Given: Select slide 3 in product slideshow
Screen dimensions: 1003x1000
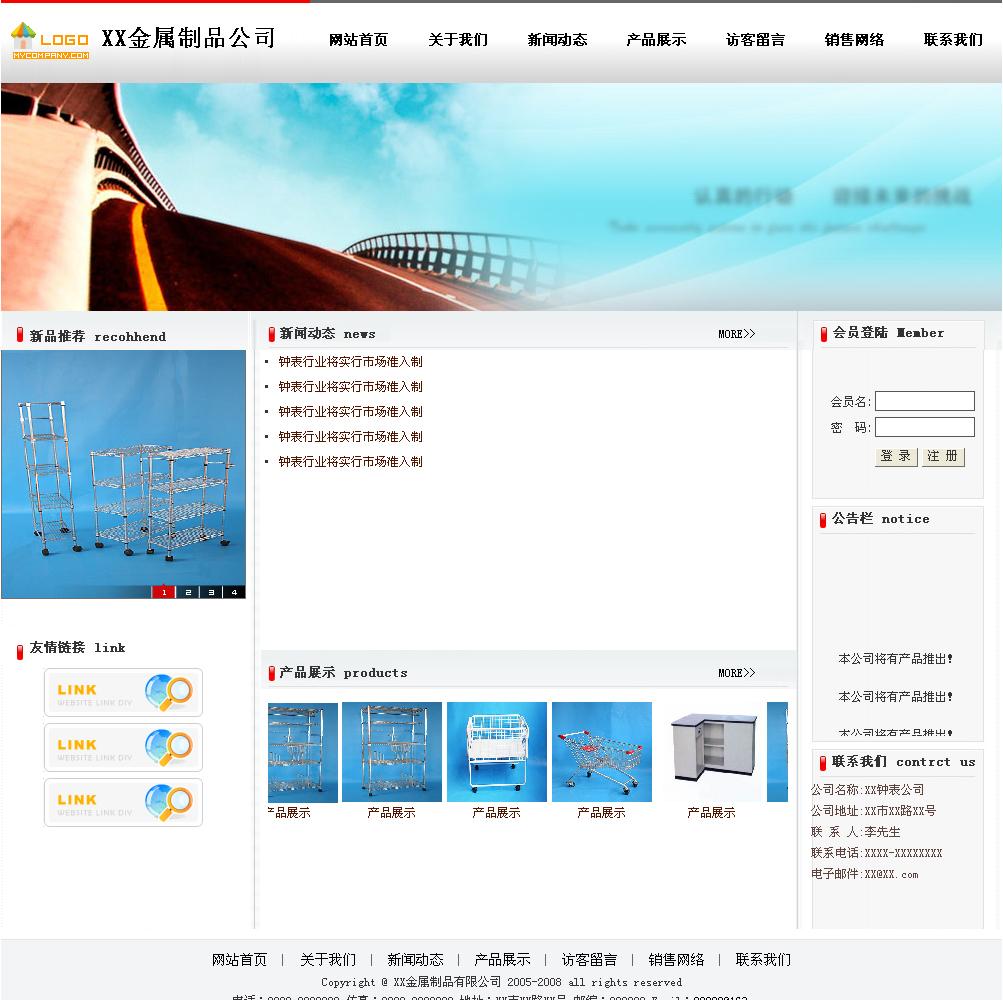Looking at the screenshot, I should point(211,592).
